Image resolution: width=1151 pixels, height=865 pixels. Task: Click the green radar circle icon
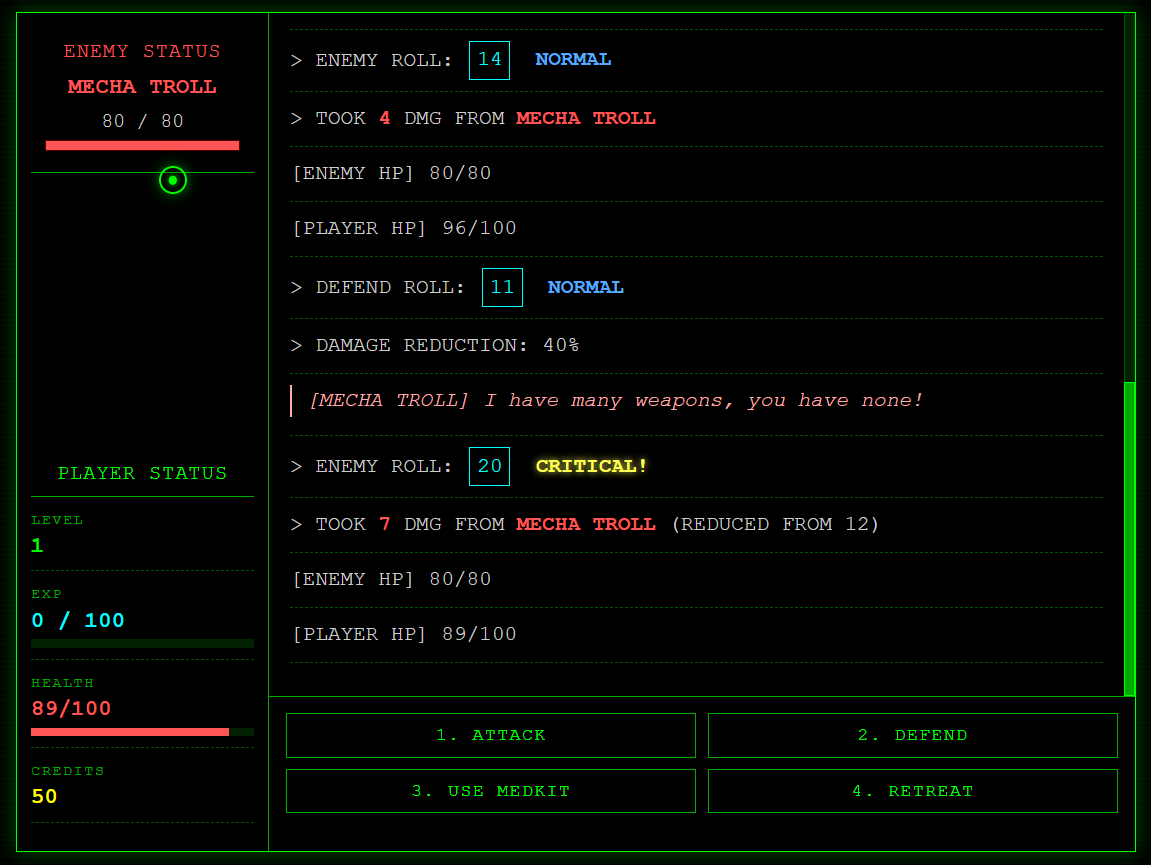click(x=173, y=180)
